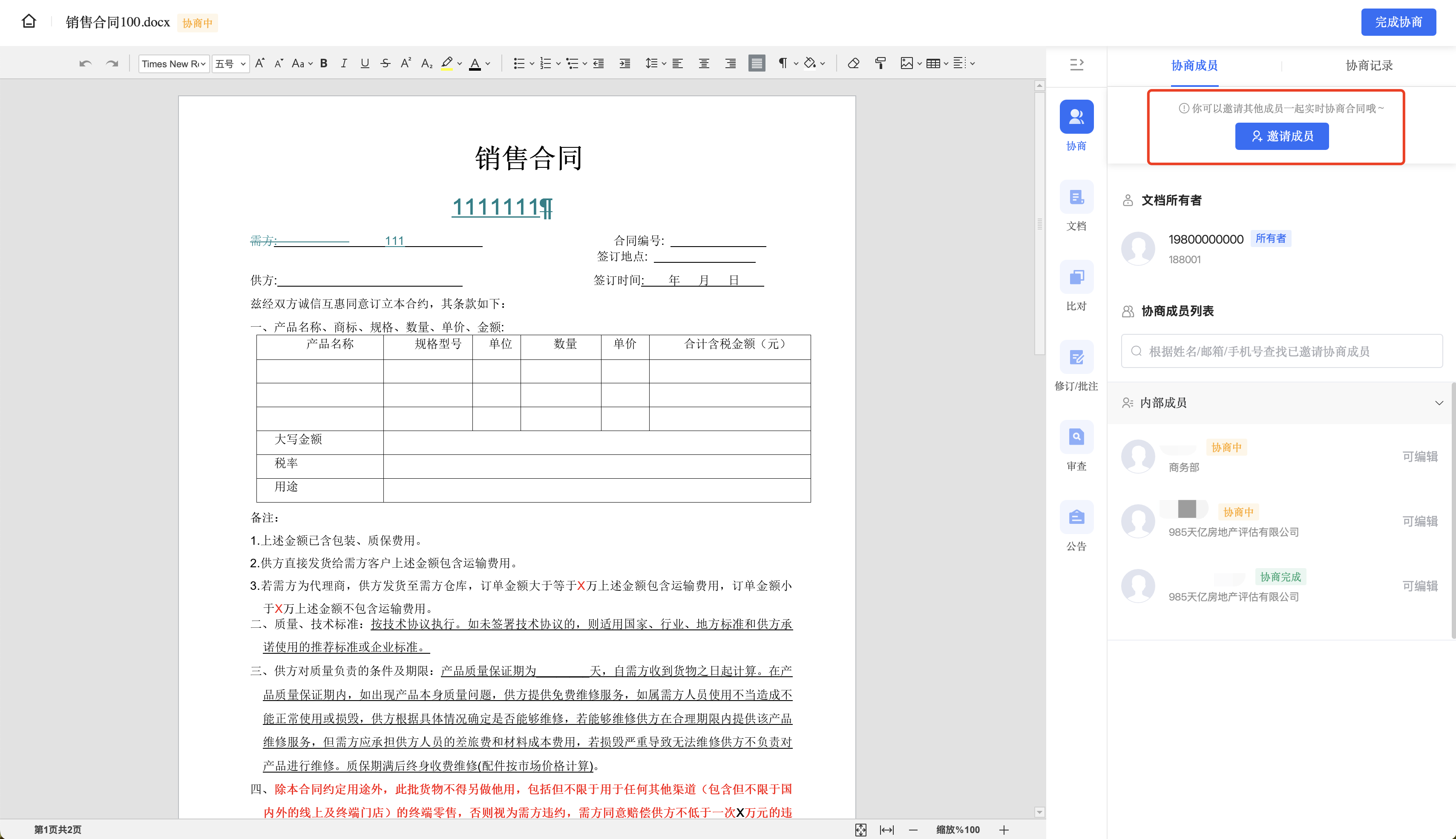Open the 审查 review panel

pos(1076,446)
